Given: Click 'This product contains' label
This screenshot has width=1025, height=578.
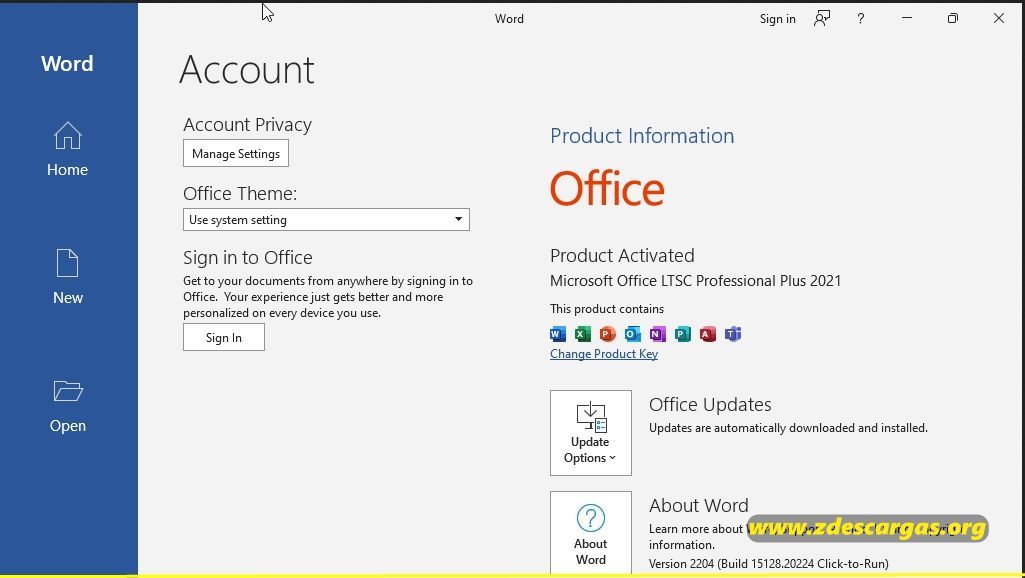Looking at the screenshot, I should (x=607, y=309).
